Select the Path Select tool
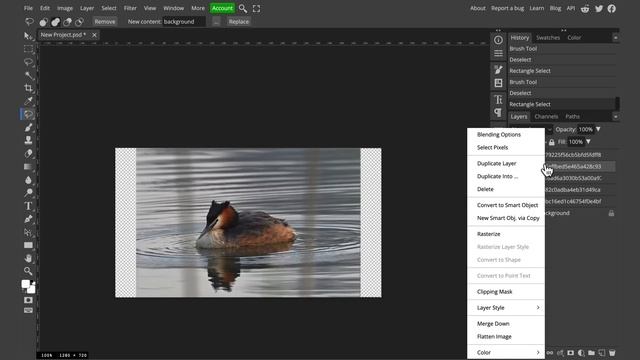Image resolution: width=640 pixels, height=360 pixels. pos(28,232)
